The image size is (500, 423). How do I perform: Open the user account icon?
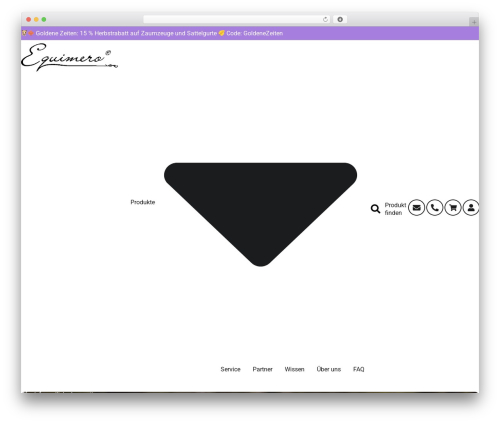point(471,208)
